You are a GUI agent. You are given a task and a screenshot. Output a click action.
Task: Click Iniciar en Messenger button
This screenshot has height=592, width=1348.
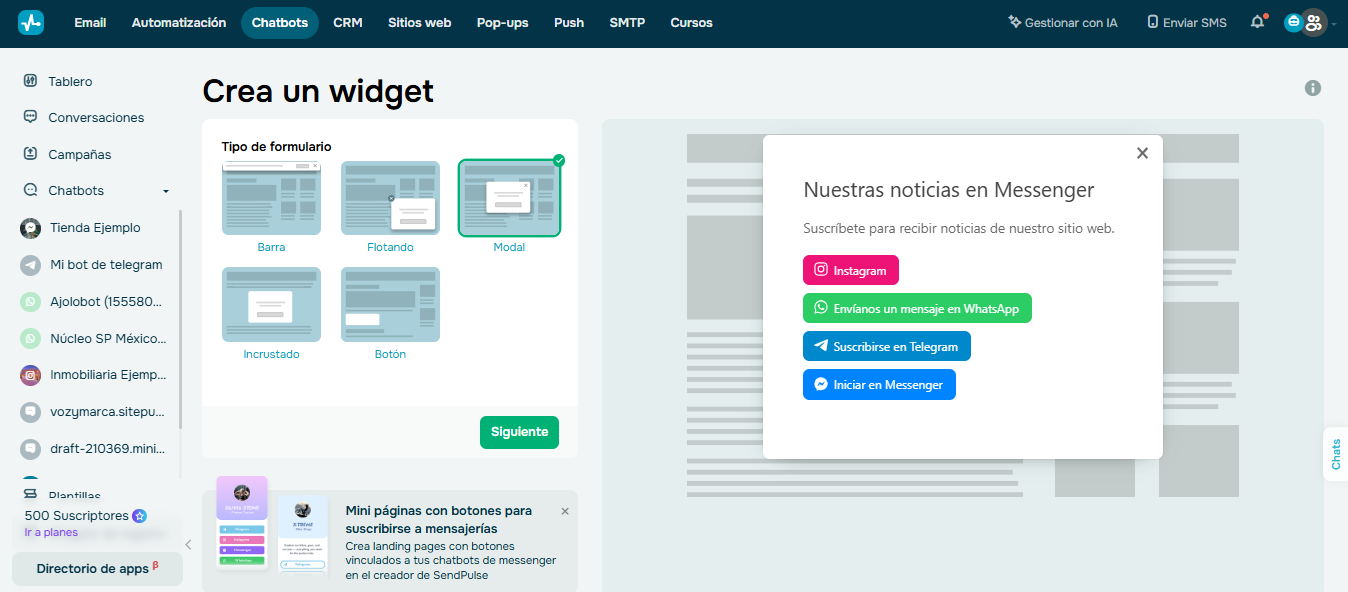(x=879, y=384)
